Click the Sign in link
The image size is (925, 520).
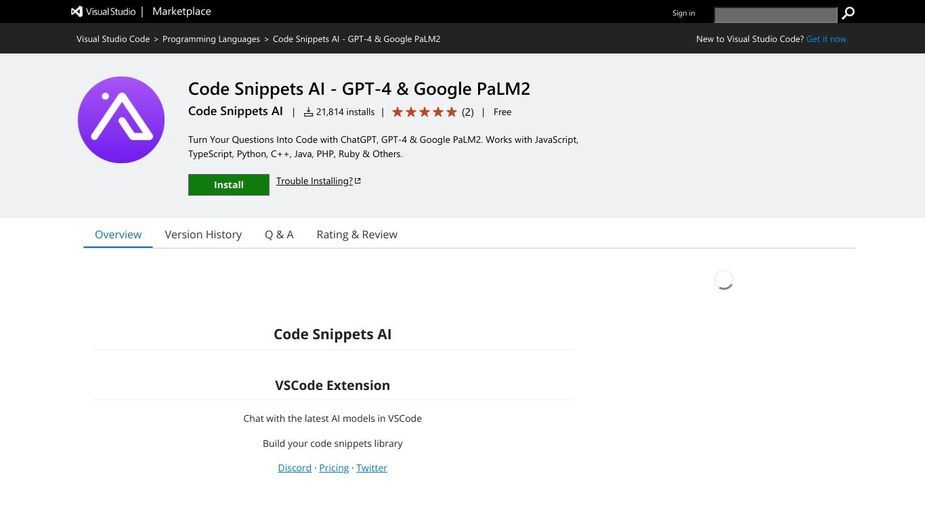coord(684,13)
